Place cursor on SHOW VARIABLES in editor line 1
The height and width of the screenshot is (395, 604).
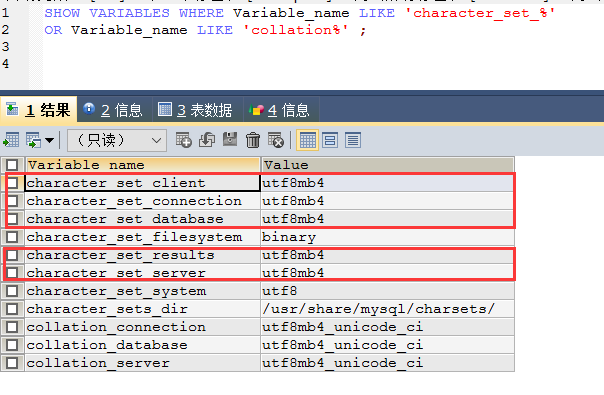click(107, 13)
